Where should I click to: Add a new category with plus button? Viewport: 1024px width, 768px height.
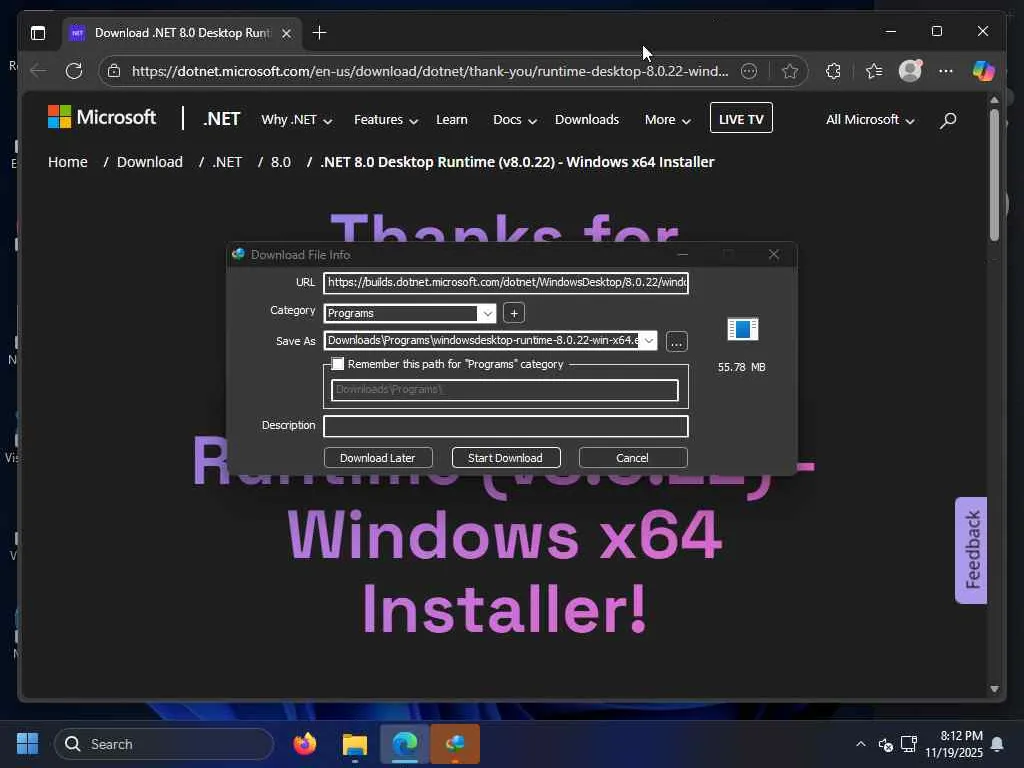pyautogui.click(x=514, y=313)
